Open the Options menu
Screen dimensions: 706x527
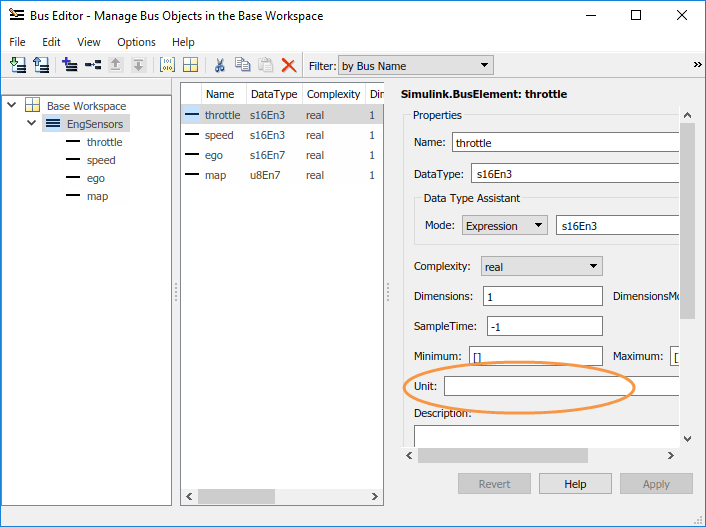point(136,42)
